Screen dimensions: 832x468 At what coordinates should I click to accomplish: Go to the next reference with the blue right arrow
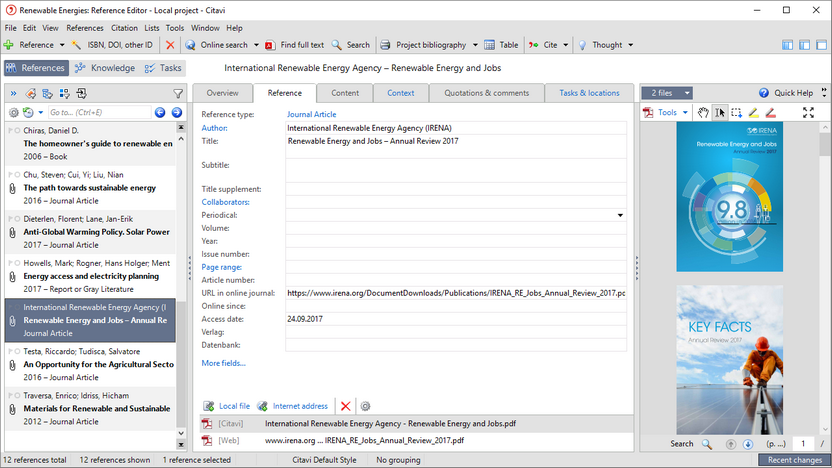177,112
